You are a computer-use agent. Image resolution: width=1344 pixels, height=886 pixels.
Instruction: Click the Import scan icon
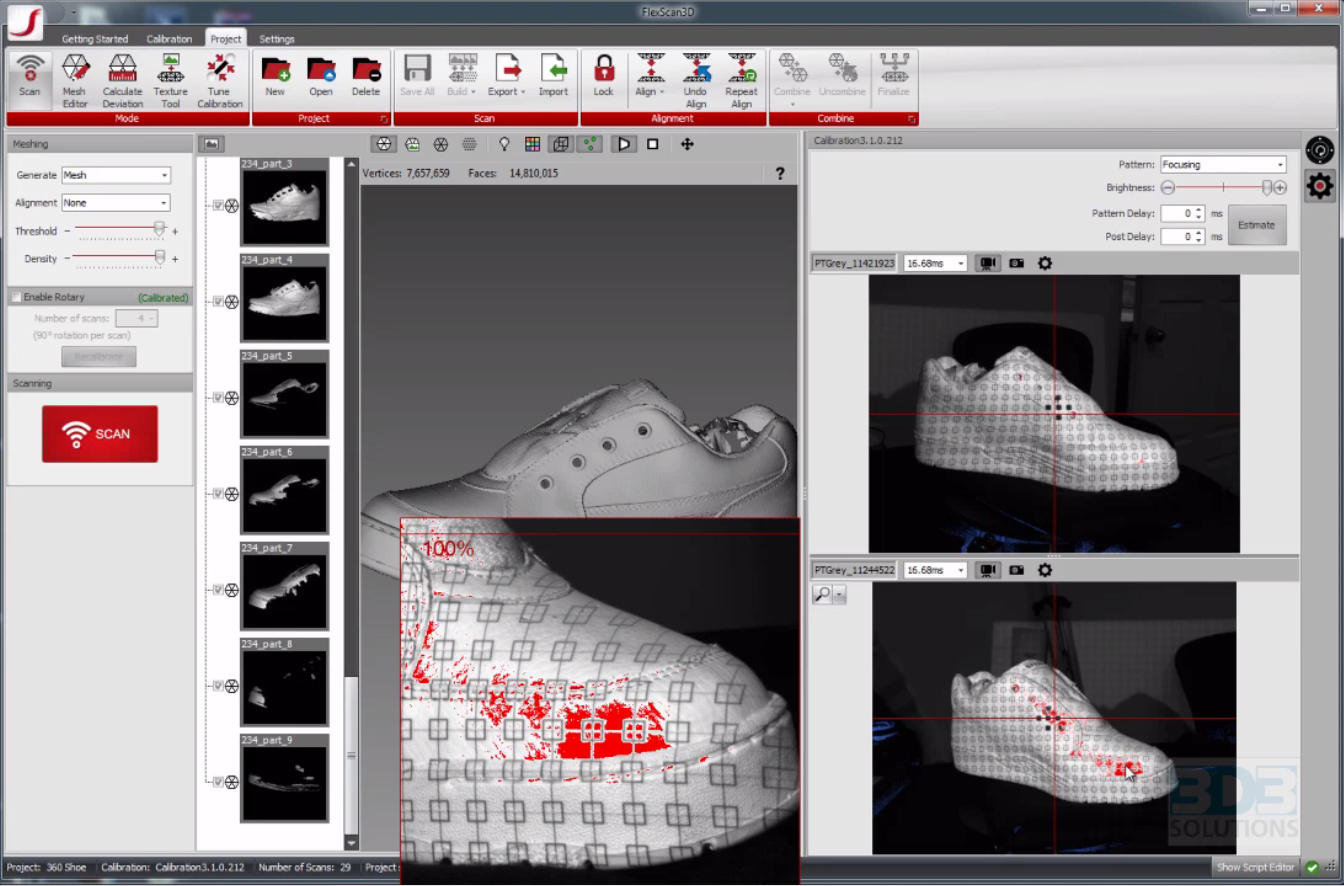[553, 76]
